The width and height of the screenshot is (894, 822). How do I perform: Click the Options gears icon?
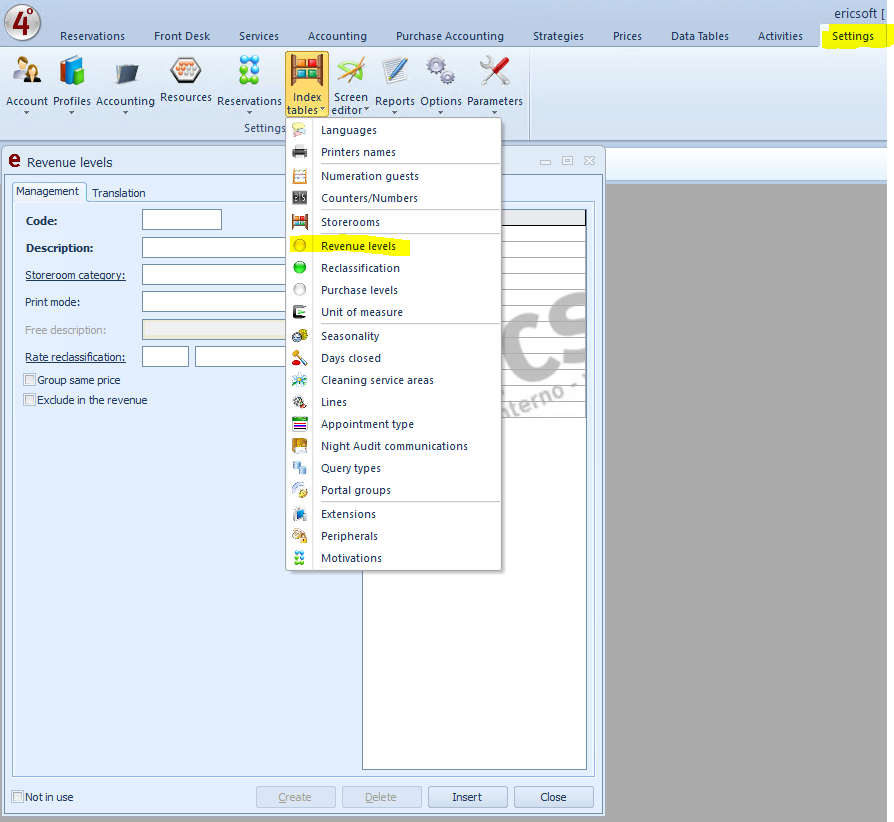point(441,71)
